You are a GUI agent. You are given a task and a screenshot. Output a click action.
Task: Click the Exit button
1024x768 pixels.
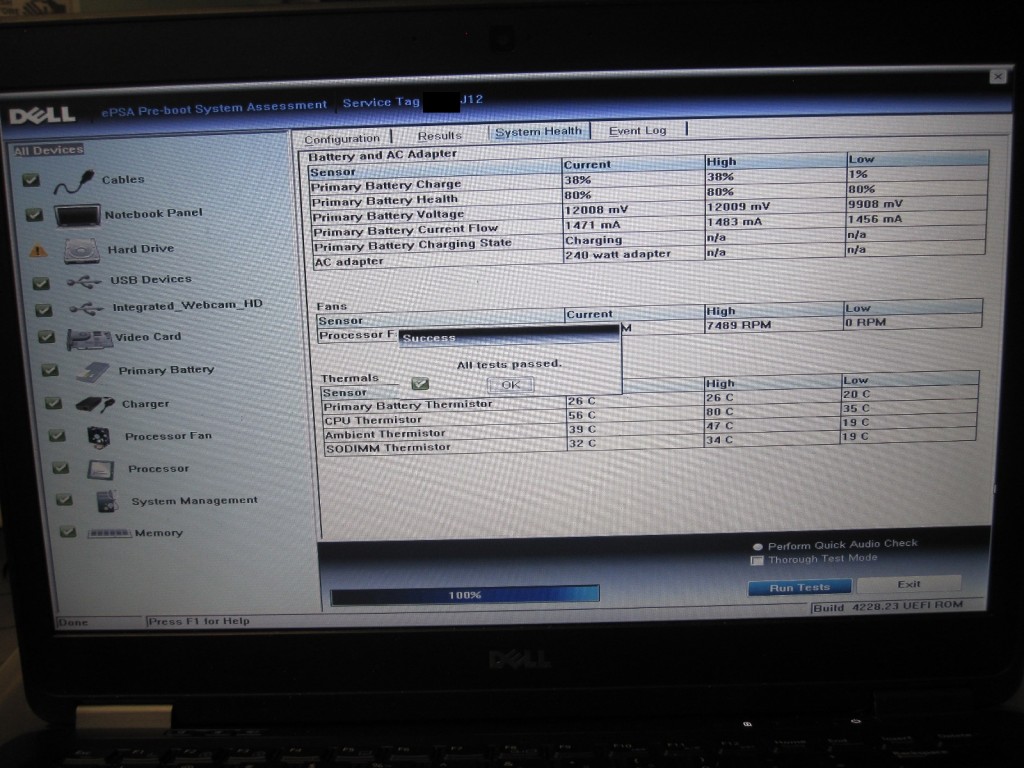tap(908, 584)
